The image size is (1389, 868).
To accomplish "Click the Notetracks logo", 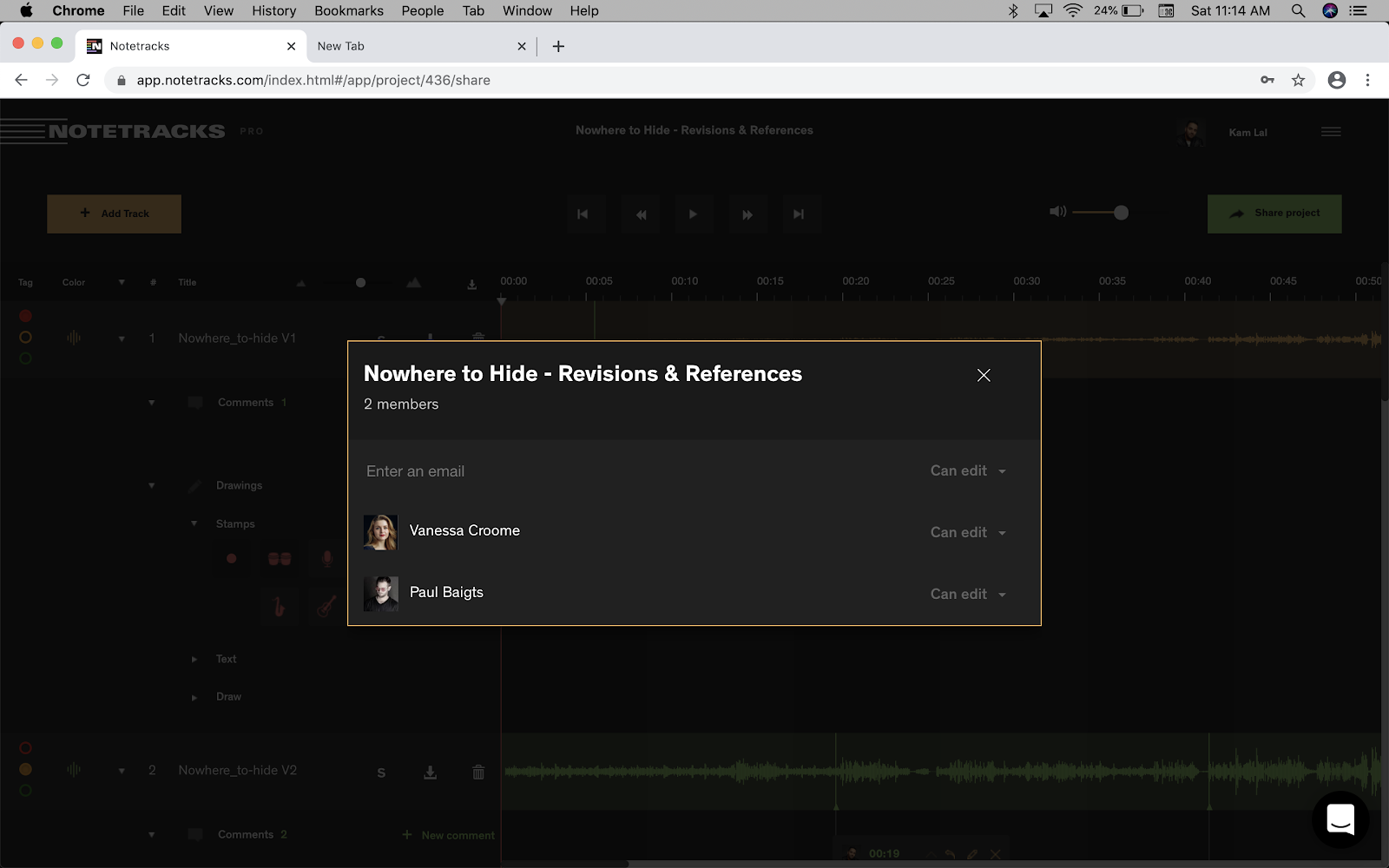I will (113, 131).
